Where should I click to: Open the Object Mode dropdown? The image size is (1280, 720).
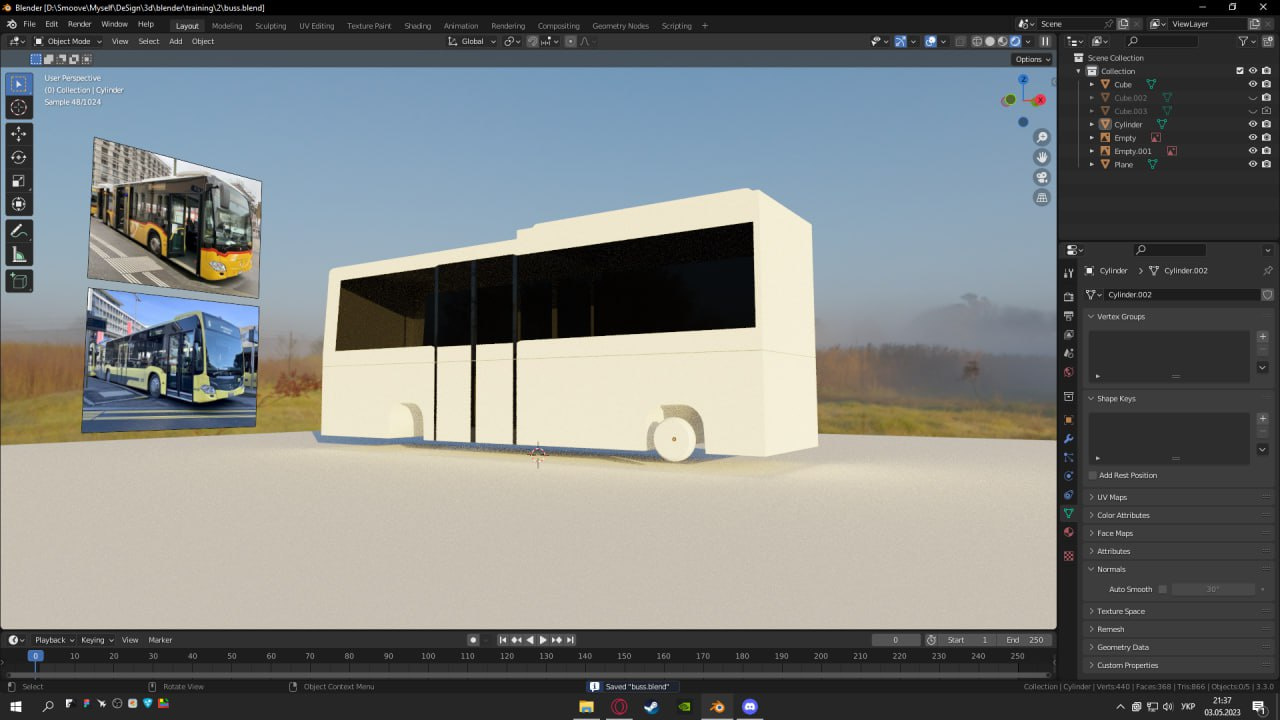click(x=68, y=41)
